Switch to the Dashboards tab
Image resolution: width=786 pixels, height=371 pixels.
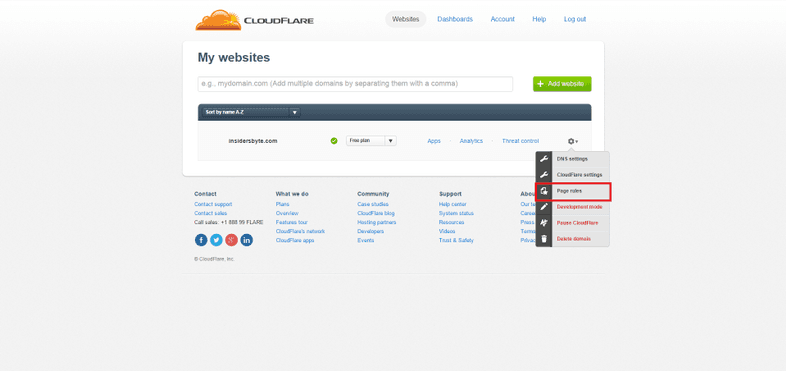pos(455,19)
